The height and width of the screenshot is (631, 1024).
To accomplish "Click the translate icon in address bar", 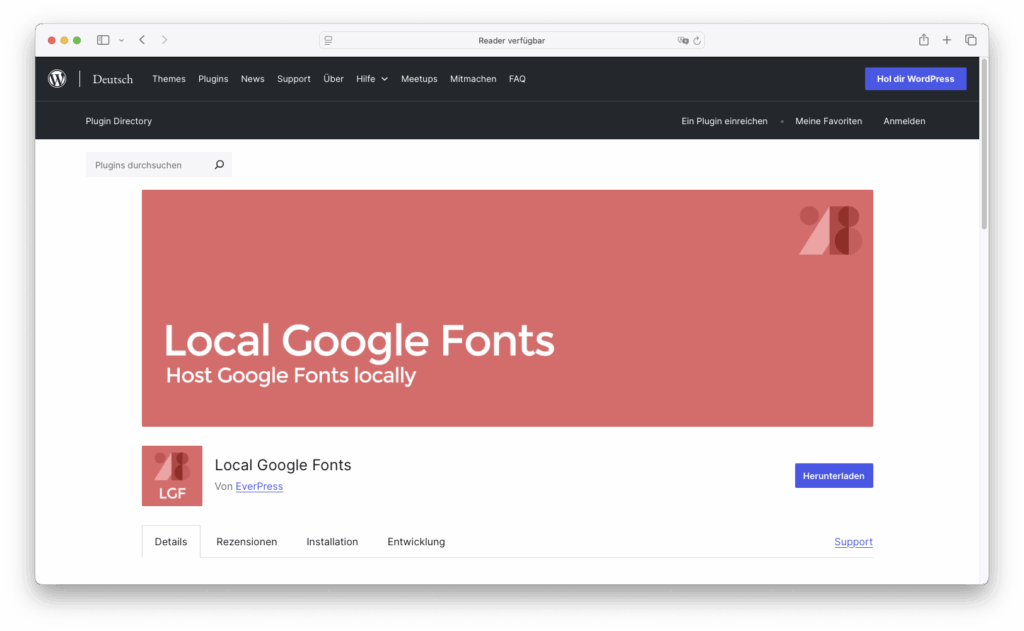I will point(682,40).
